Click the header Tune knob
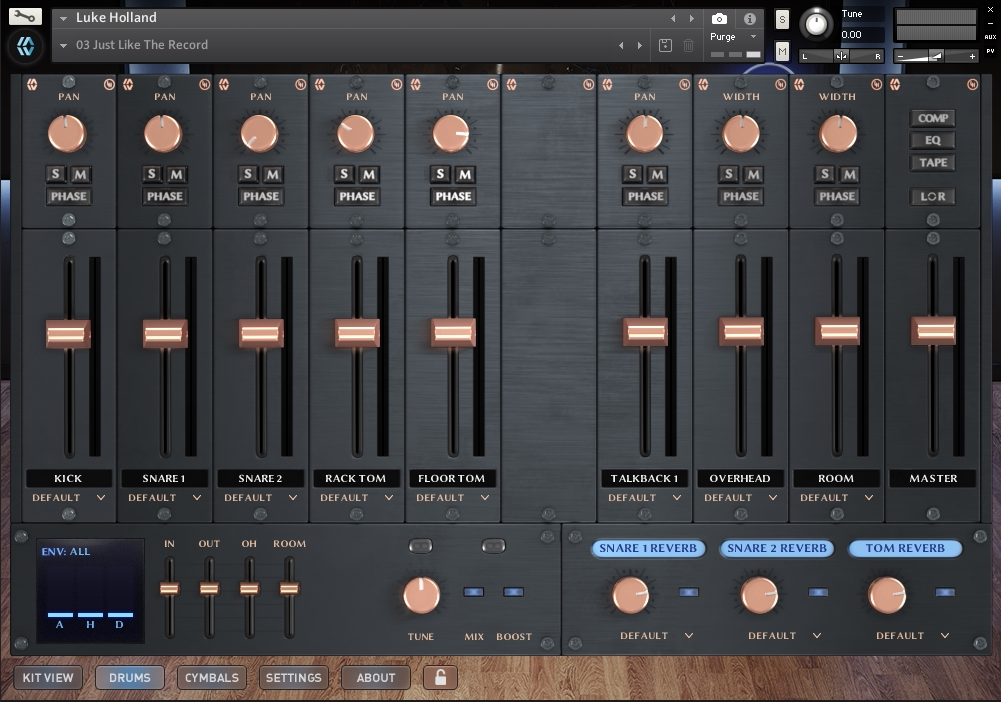Image resolution: width=1001 pixels, height=702 pixels. pos(816,24)
